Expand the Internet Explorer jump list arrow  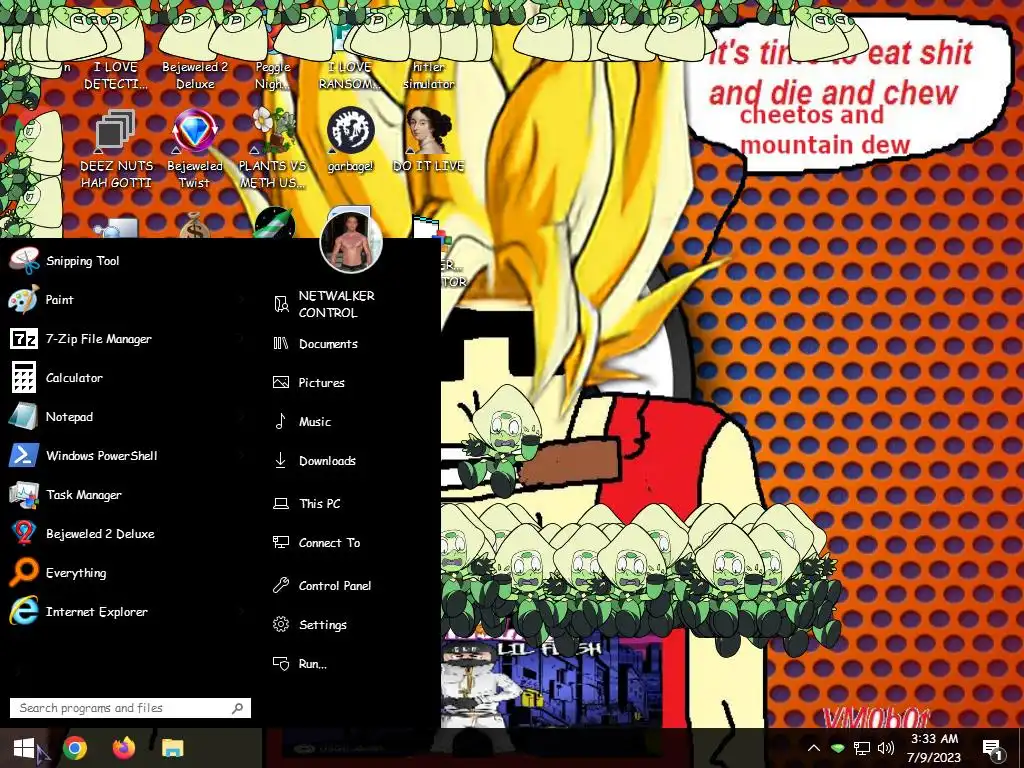243,612
